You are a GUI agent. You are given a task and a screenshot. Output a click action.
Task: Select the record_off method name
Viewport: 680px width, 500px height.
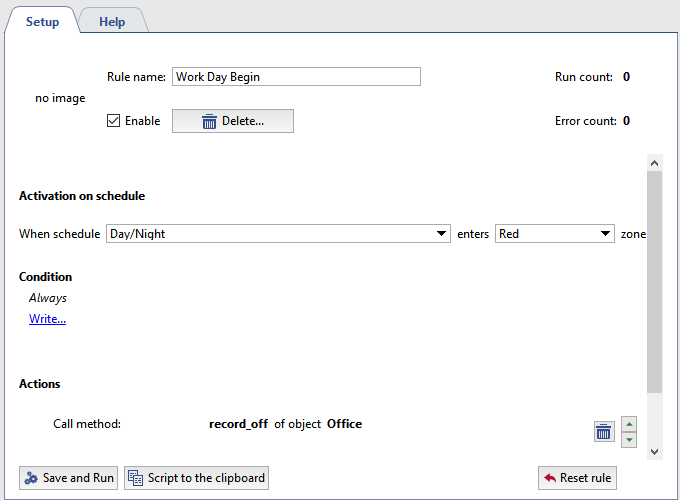pos(238,424)
